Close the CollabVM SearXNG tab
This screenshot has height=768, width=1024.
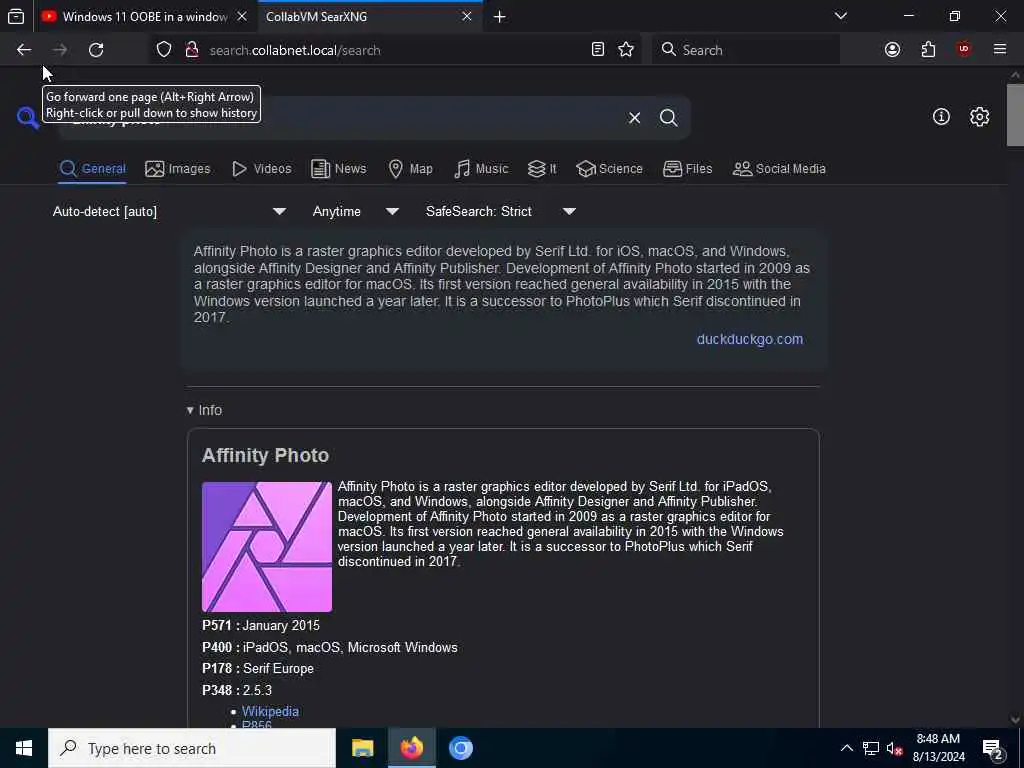pyautogui.click(x=466, y=16)
